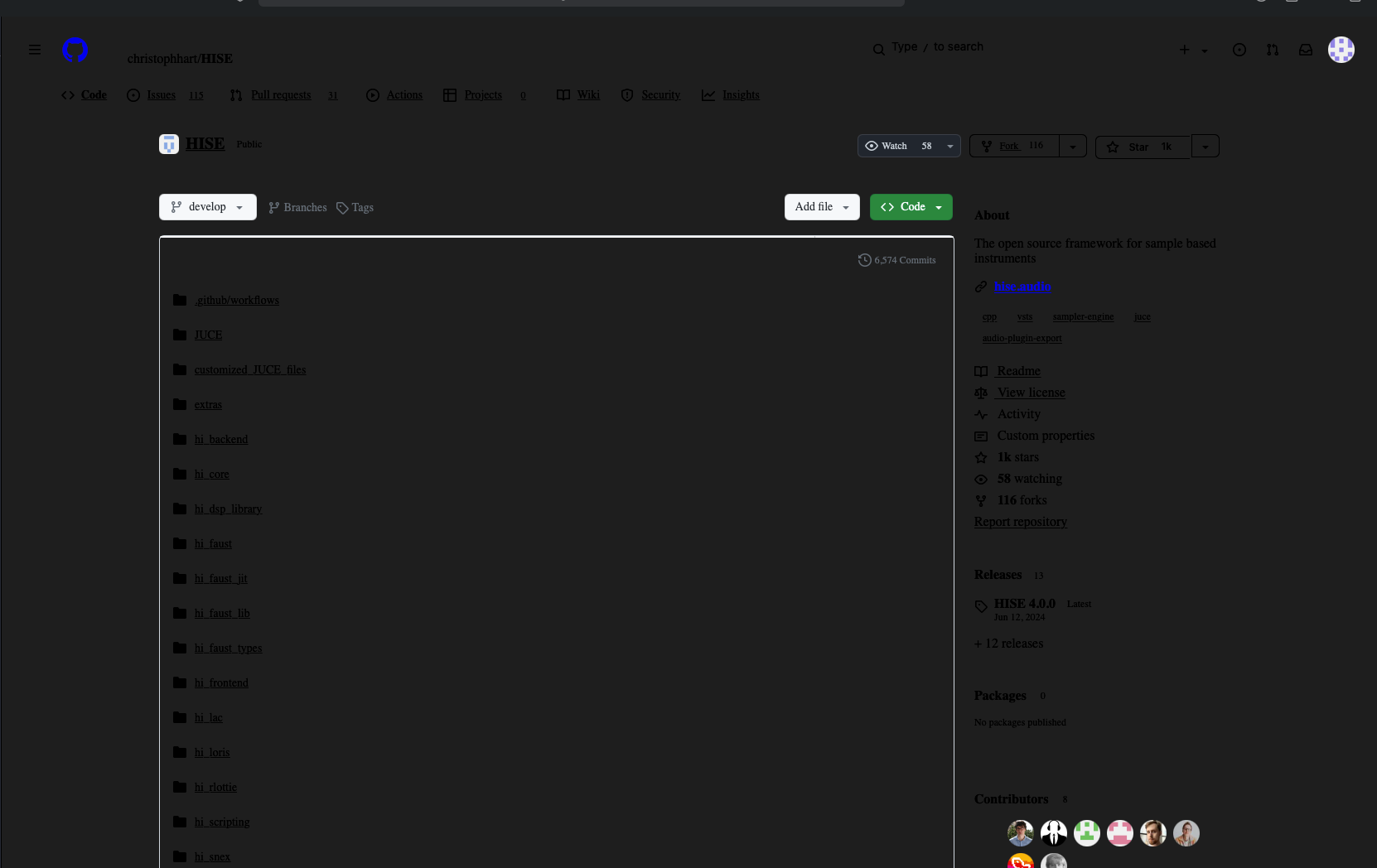Screen dimensions: 1377x868
Task: Click the HISE repository avatar icon
Action: [169, 144]
